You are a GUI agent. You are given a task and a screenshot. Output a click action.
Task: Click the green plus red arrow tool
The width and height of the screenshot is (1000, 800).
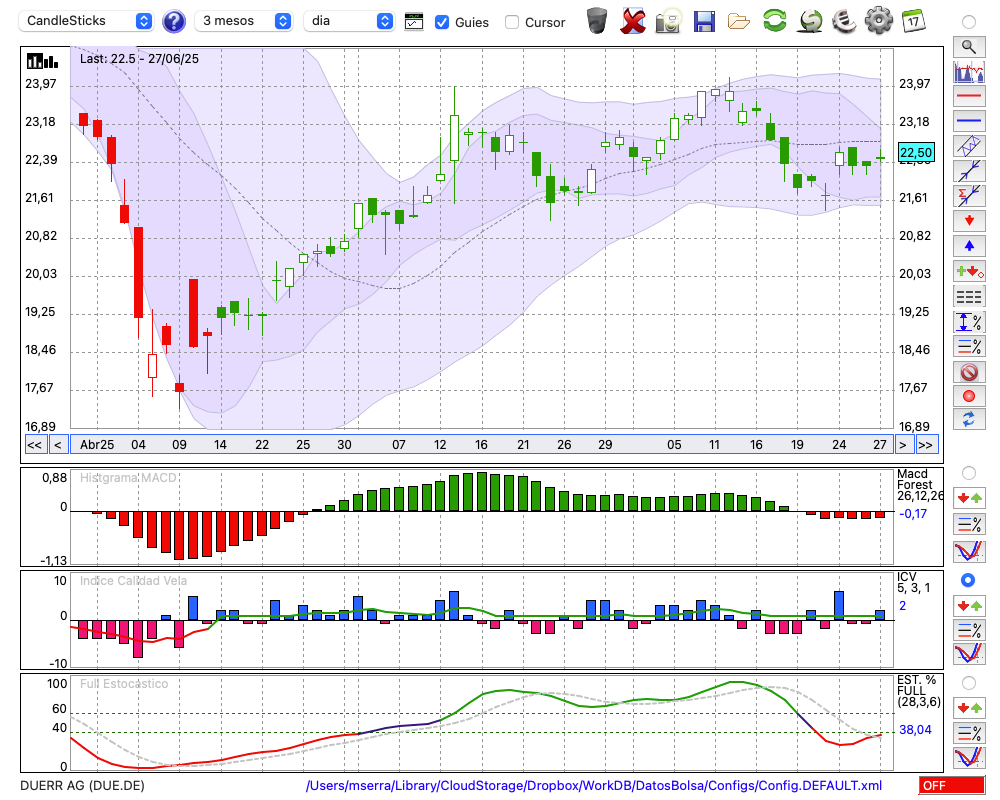tap(969, 272)
